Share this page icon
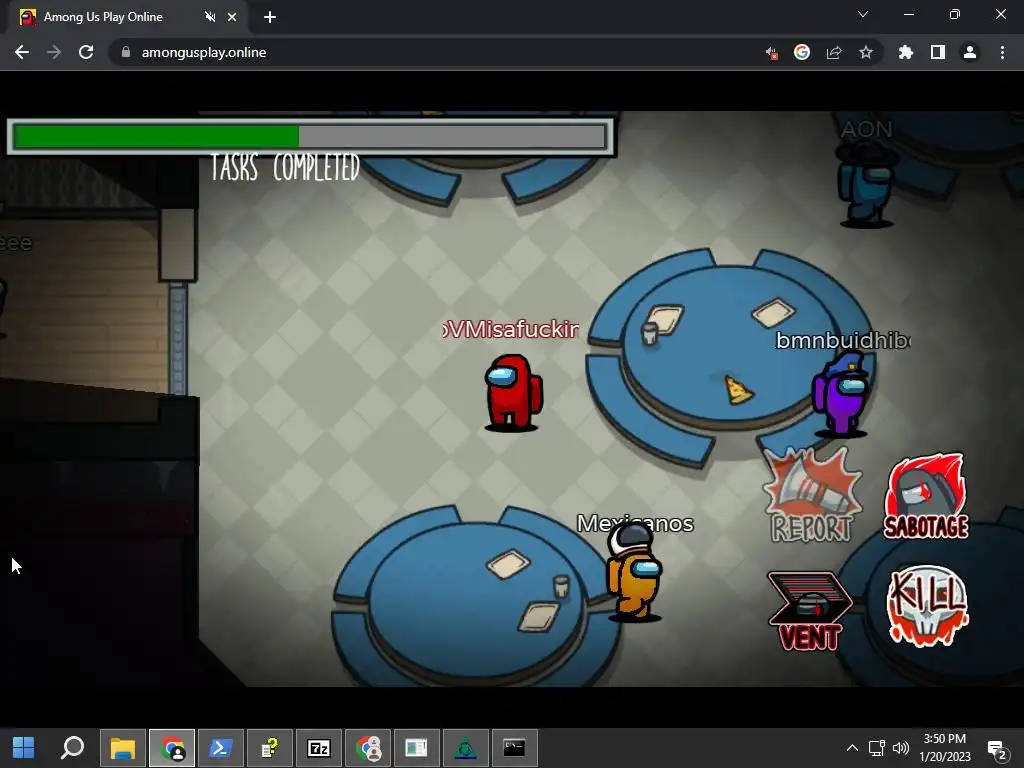Viewport: 1024px width, 768px height. click(x=834, y=52)
